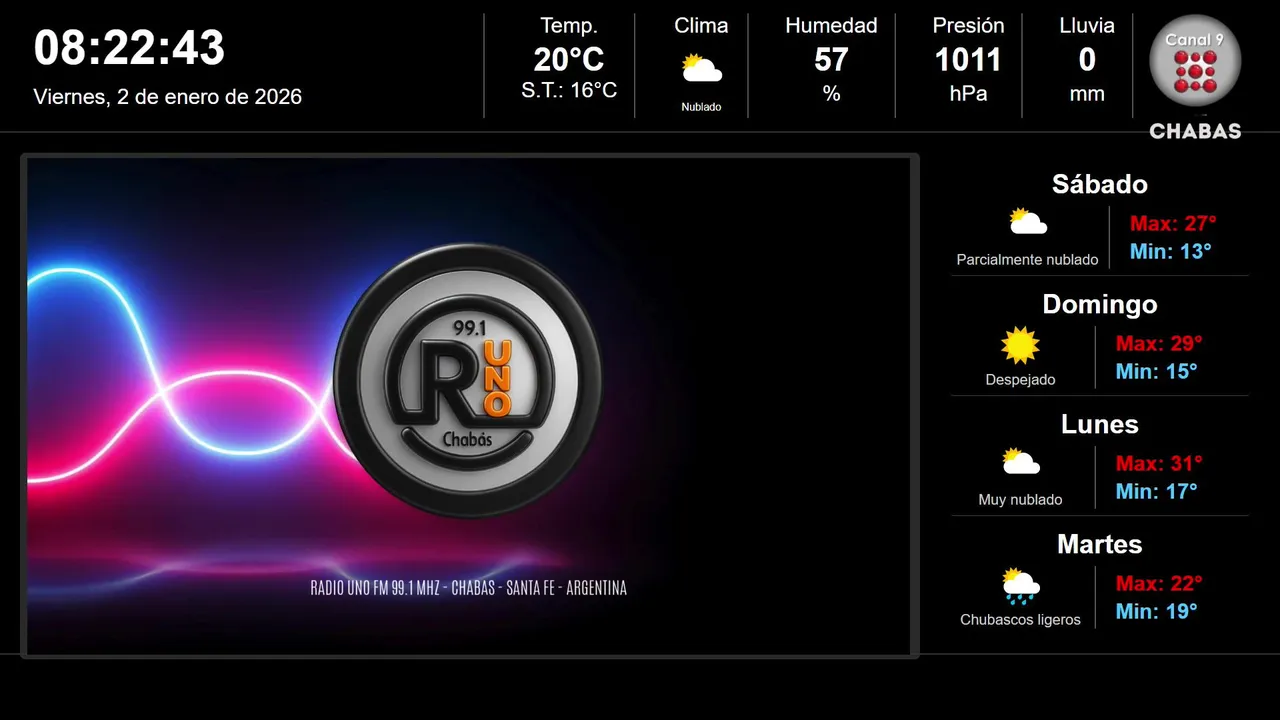Image resolution: width=1280 pixels, height=720 pixels.
Task: Click the Sábado partly cloudy icon
Action: tap(1028, 222)
